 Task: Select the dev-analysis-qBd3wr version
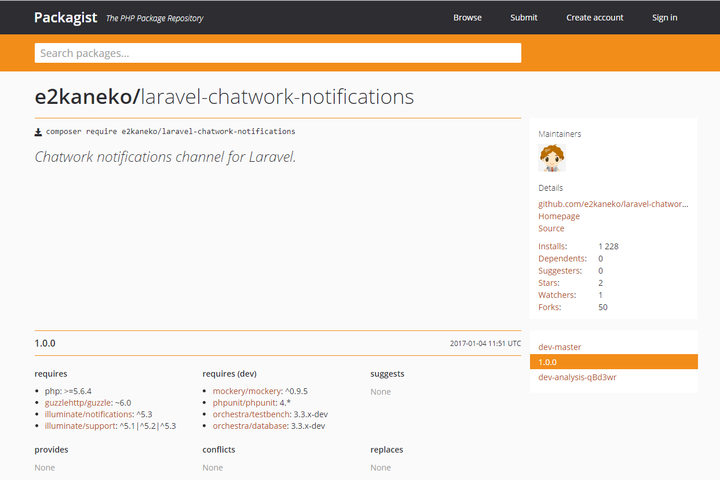[577, 377]
